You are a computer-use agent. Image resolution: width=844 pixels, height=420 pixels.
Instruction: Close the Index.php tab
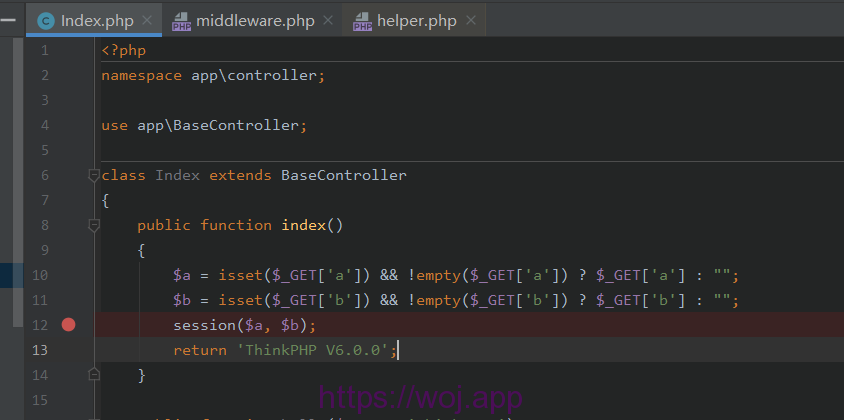pyautogui.click(x=147, y=20)
